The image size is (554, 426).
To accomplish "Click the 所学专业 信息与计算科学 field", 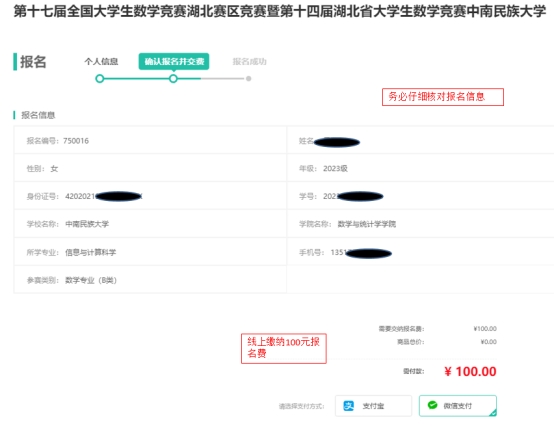I will pos(150,252).
